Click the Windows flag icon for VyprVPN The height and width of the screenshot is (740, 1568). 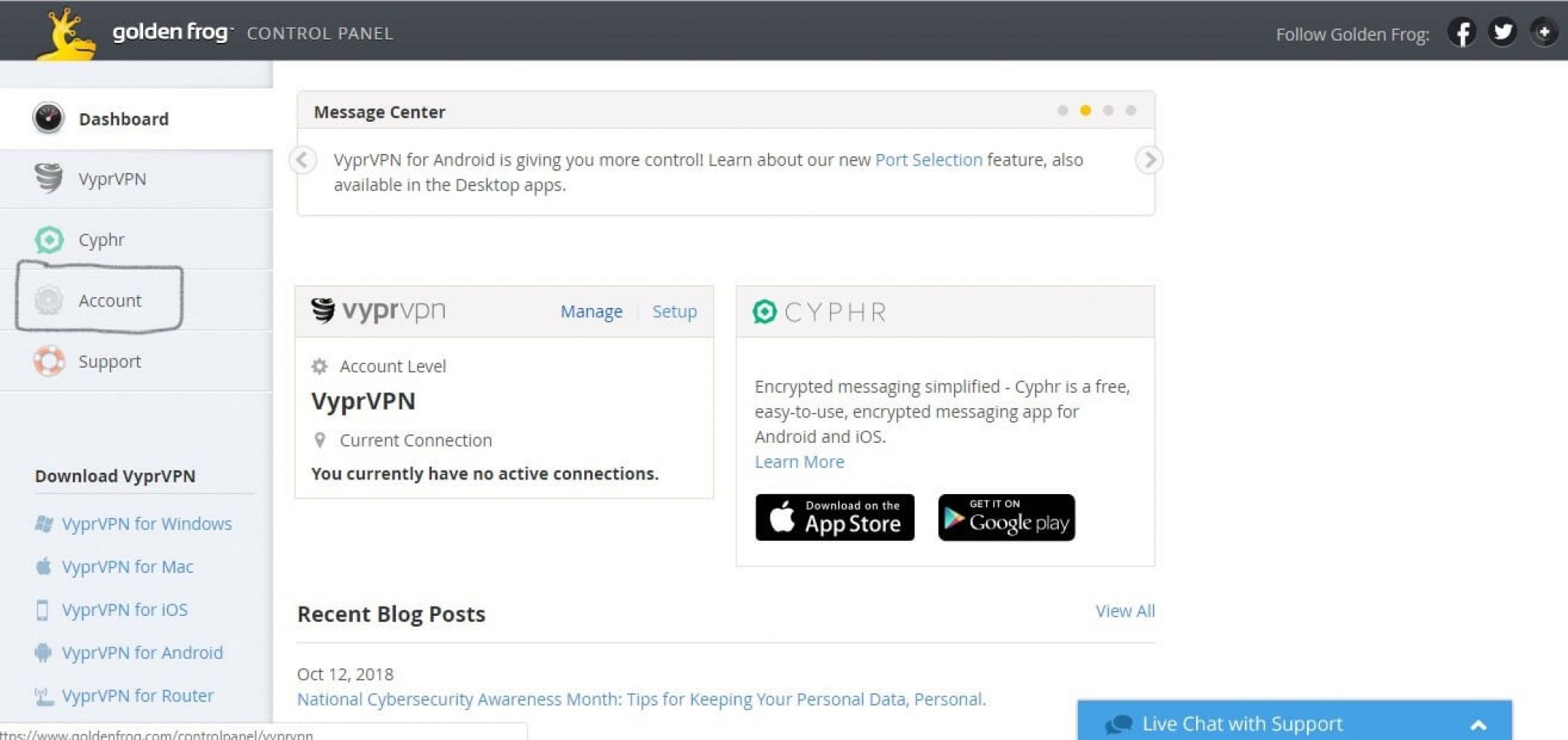pos(44,524)
